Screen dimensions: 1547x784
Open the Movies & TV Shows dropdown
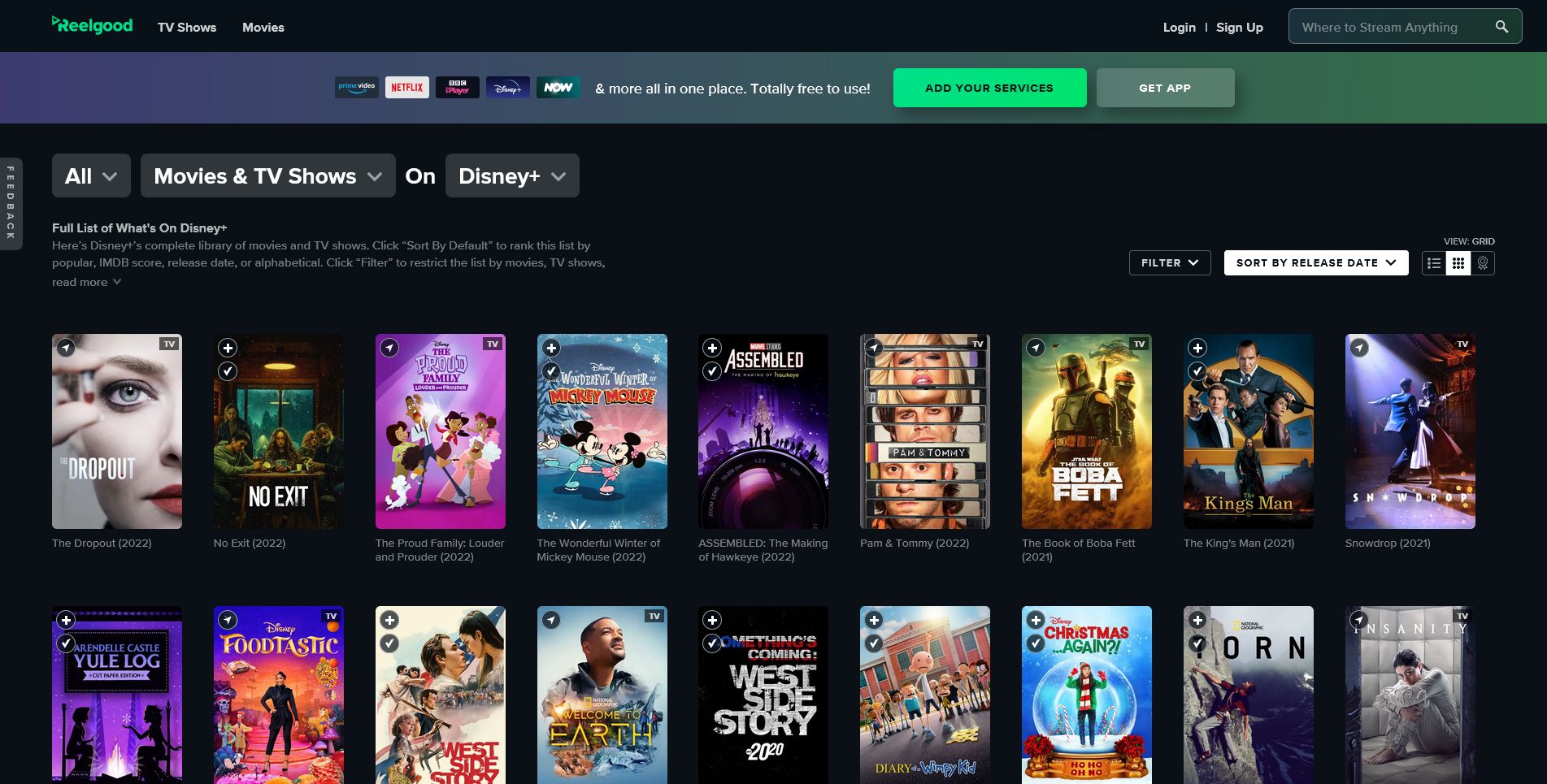coord(267,175)
